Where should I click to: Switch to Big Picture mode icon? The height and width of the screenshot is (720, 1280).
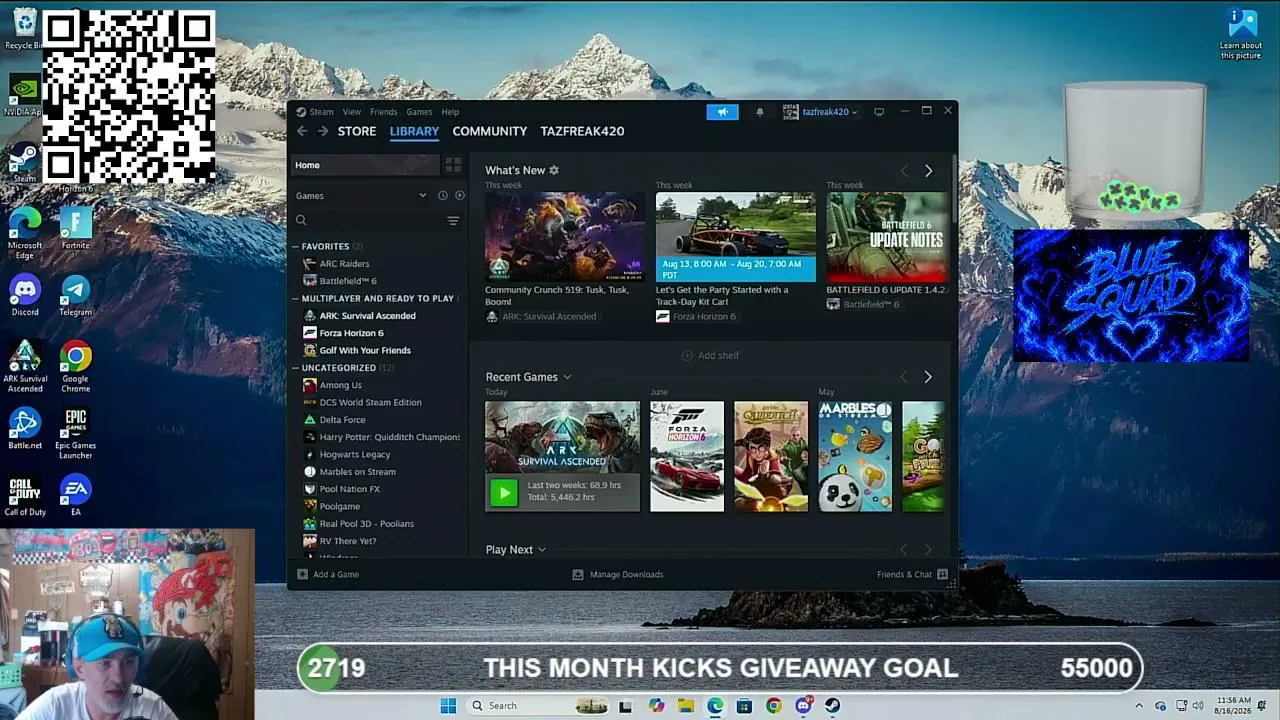pos(879,112)
